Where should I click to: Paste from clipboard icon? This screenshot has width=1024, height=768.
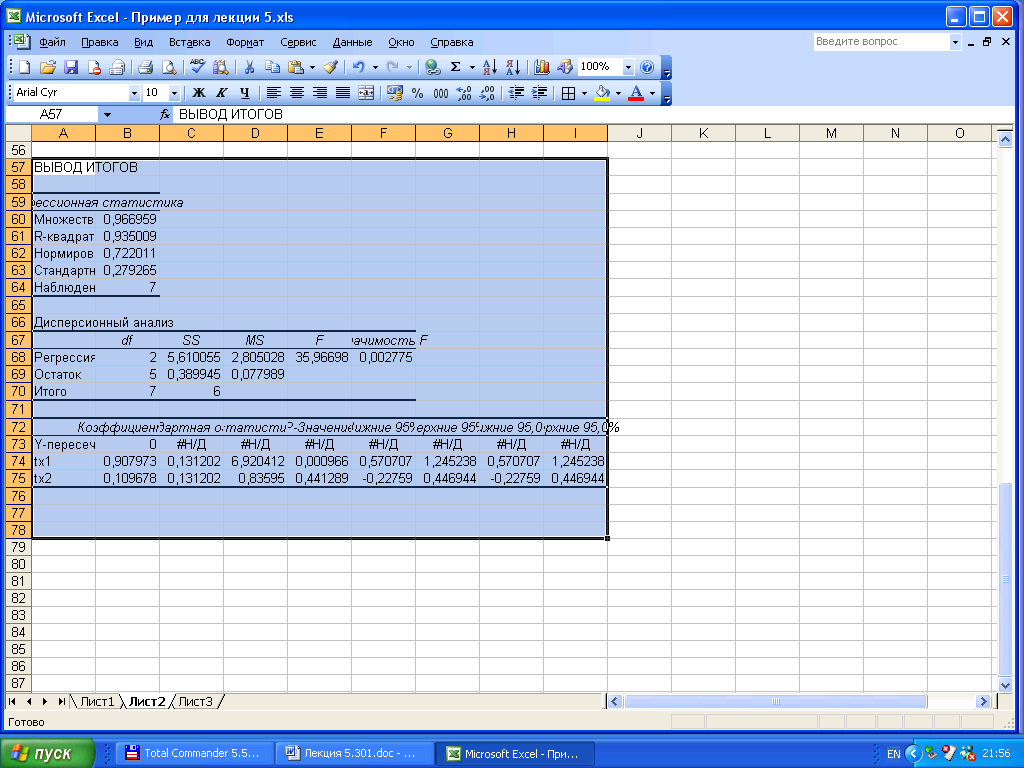tap(296, 67)
